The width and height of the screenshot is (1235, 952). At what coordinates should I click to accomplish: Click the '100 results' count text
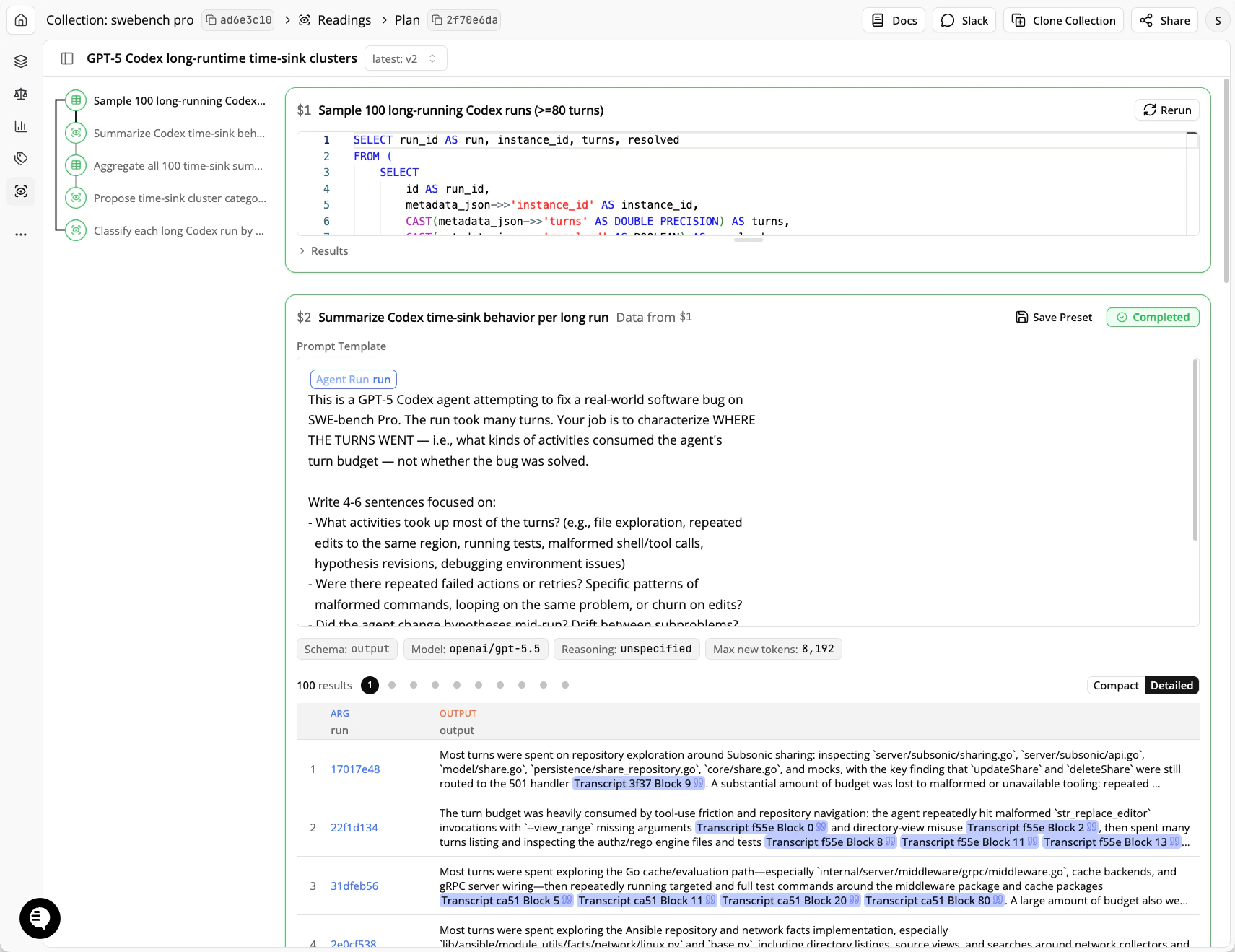pos(324,686)
